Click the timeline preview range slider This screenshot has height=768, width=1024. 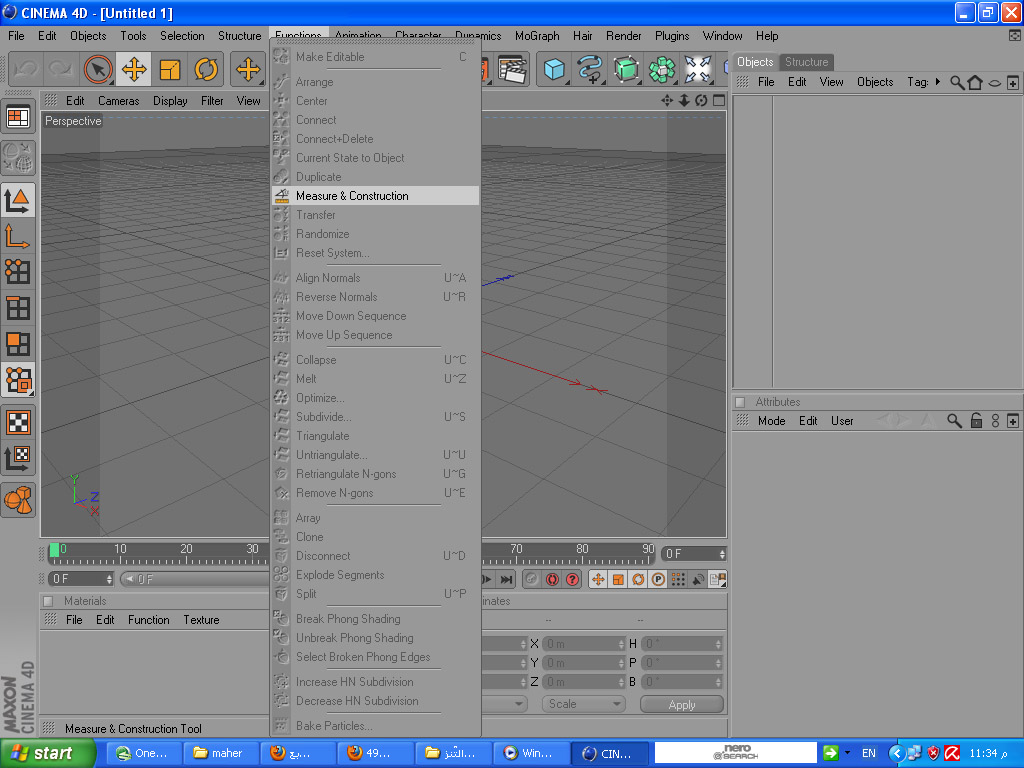[x=196, y=579]
